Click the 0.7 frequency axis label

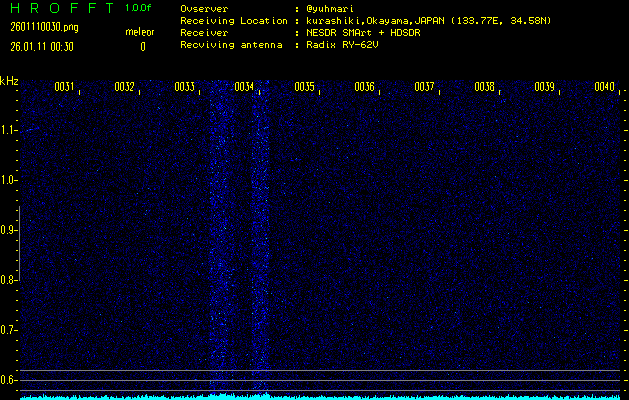click(x=9, y=330)
